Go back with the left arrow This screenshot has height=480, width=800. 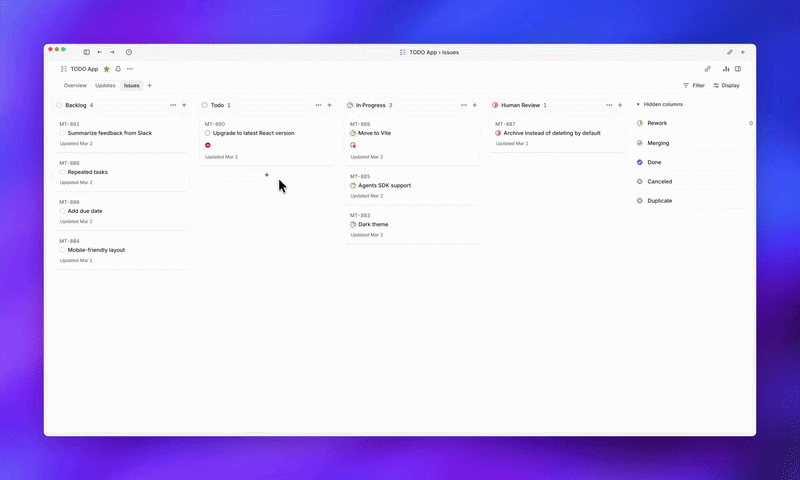pos(99,52)
